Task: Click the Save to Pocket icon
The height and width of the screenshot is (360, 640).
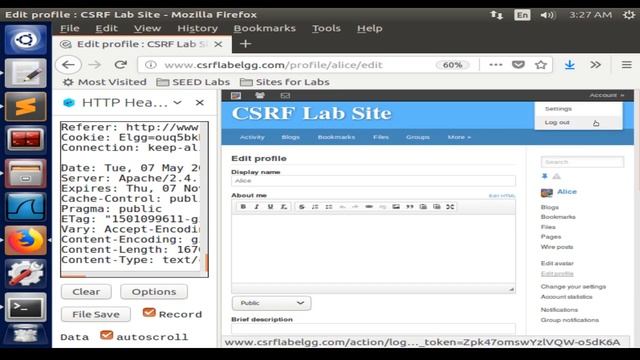Action: [x=518, y=64]
